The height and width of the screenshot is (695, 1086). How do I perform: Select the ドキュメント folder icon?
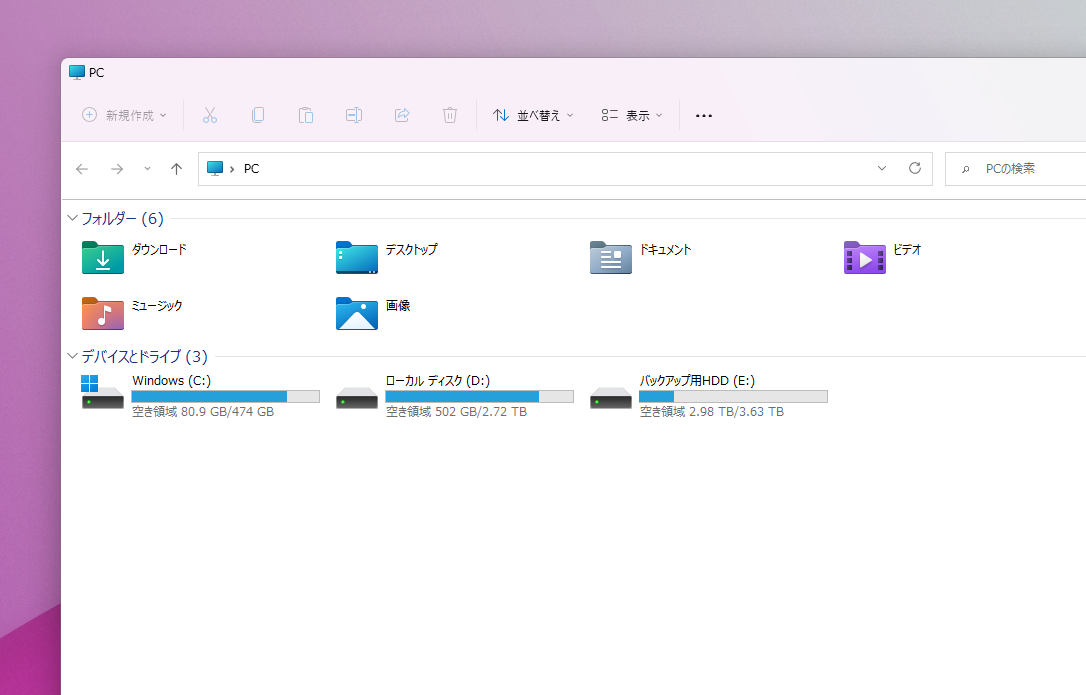[611, 258]
